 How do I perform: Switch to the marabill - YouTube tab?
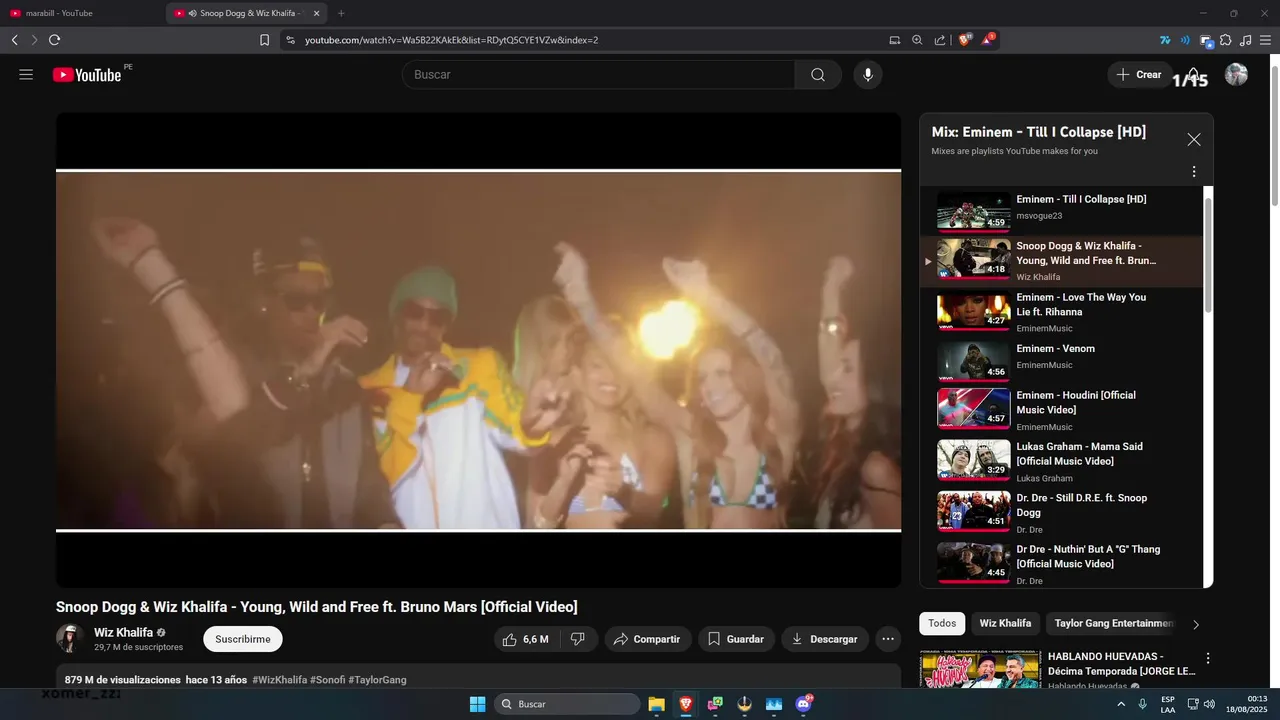tap(82, 13)
